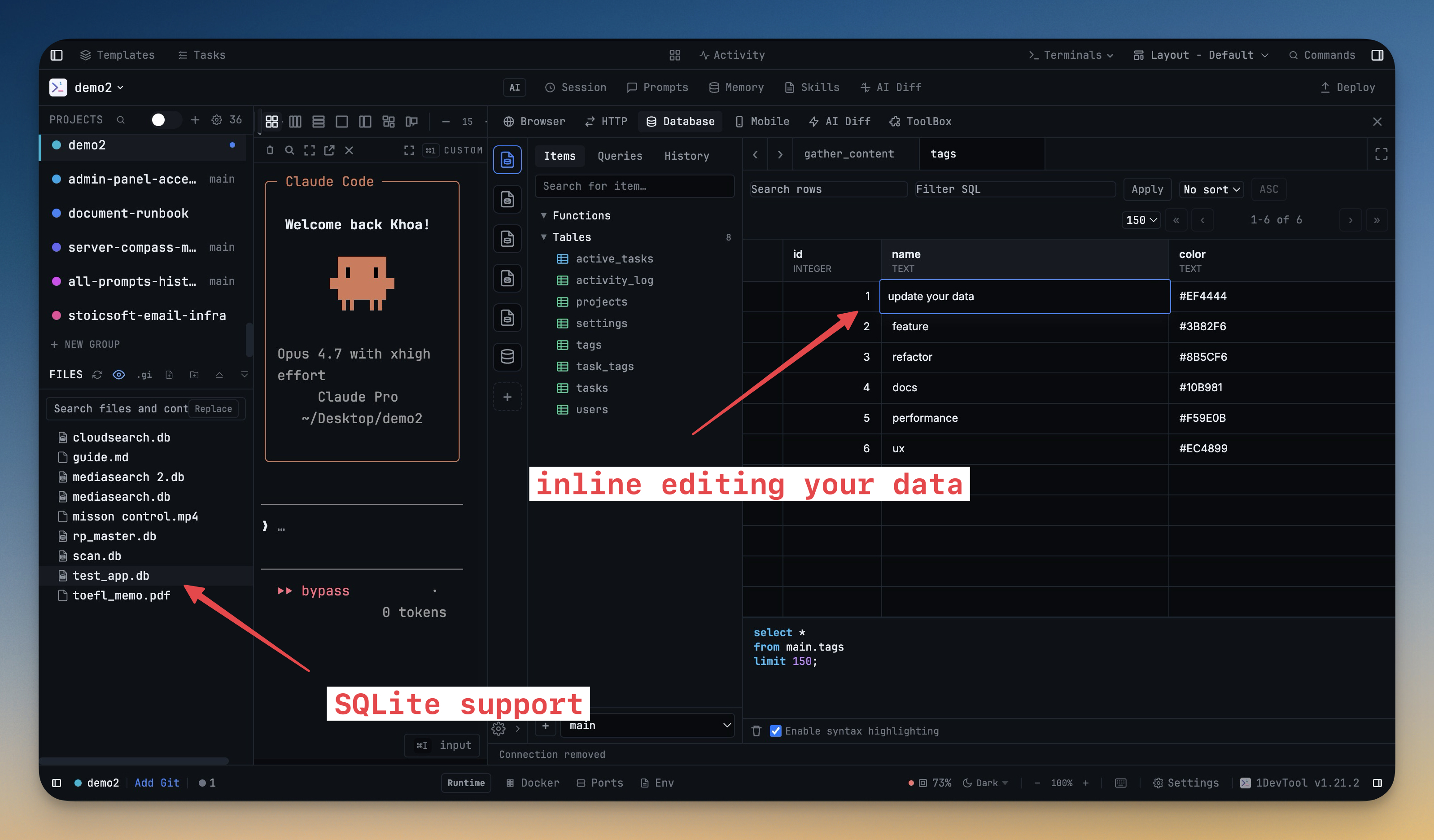Click the Apply filter button
Viewport: 1434px width, 840px height.
(x=1147, y=189)
